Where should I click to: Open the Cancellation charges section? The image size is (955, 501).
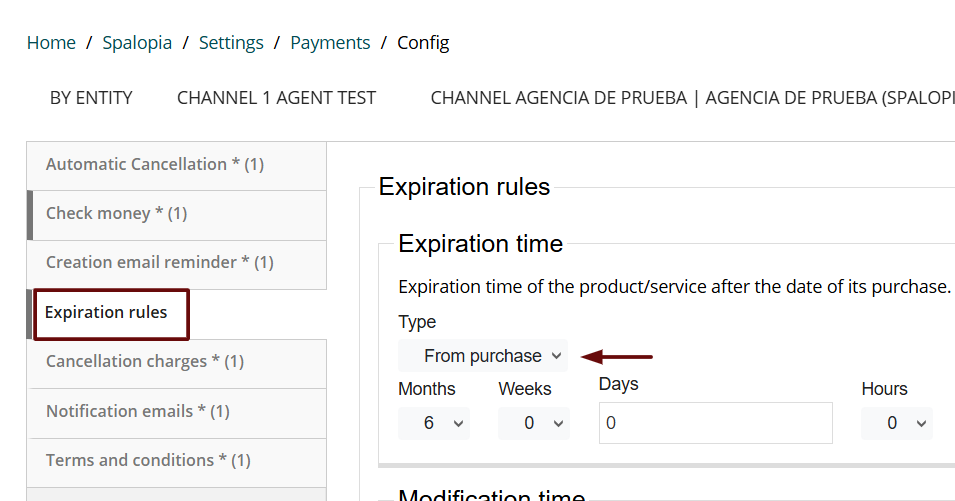click(145, 361)
